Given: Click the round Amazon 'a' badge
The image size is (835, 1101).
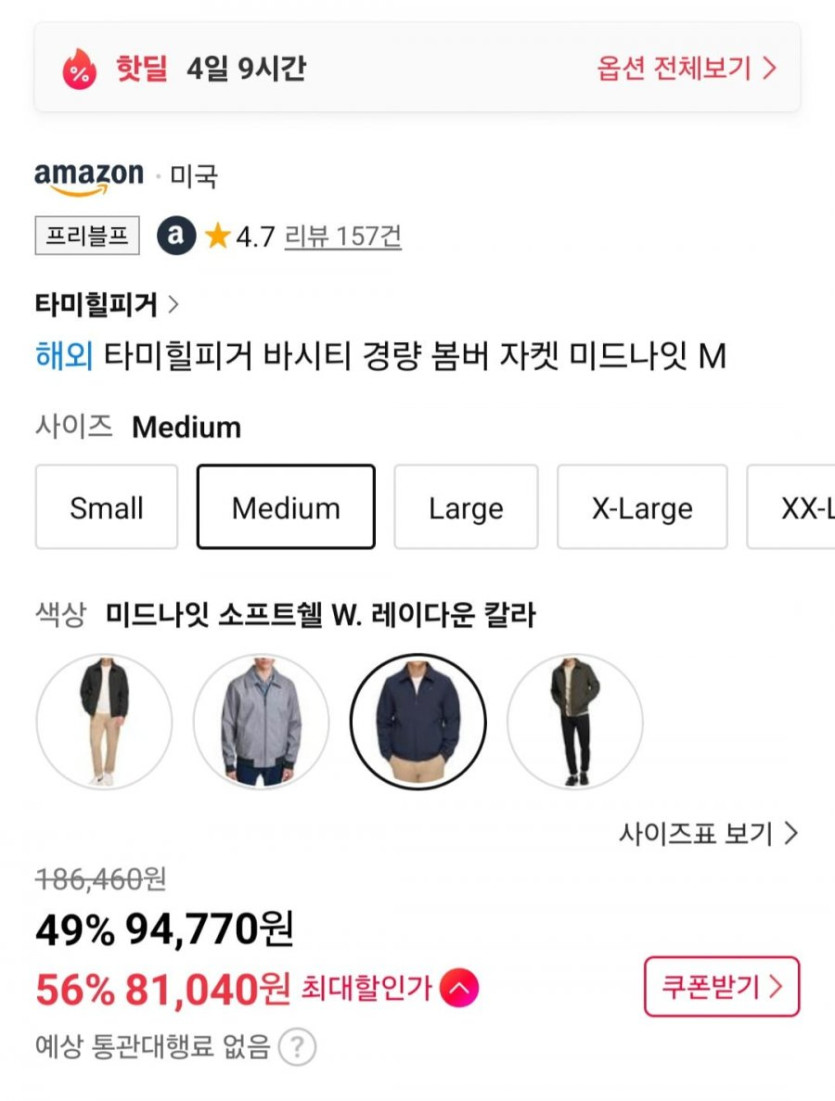Looking at the screenshot, I should click(x=176, y=236).
